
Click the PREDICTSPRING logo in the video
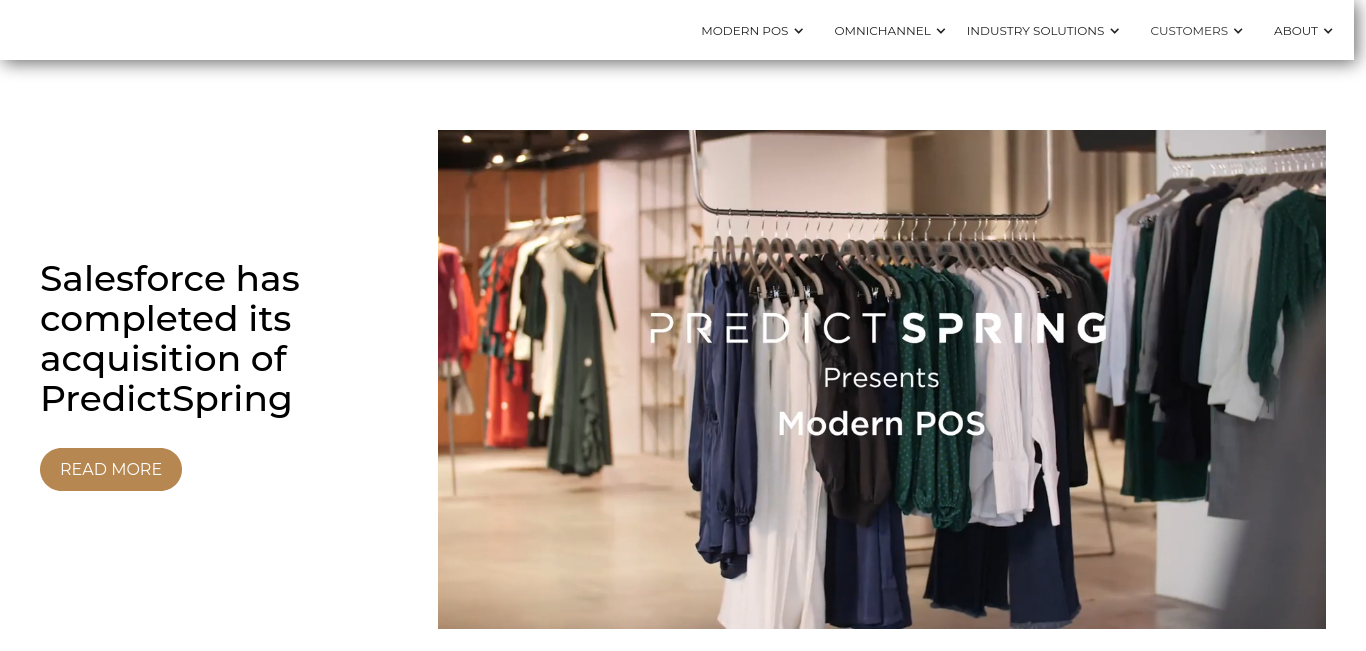879,328
